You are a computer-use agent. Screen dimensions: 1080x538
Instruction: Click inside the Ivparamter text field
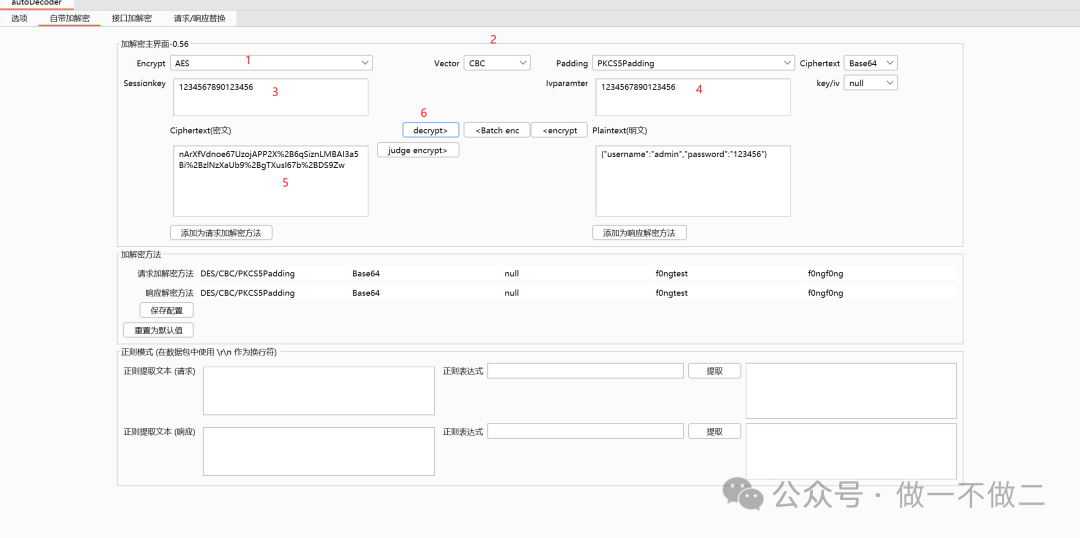(x=693, y=97)
